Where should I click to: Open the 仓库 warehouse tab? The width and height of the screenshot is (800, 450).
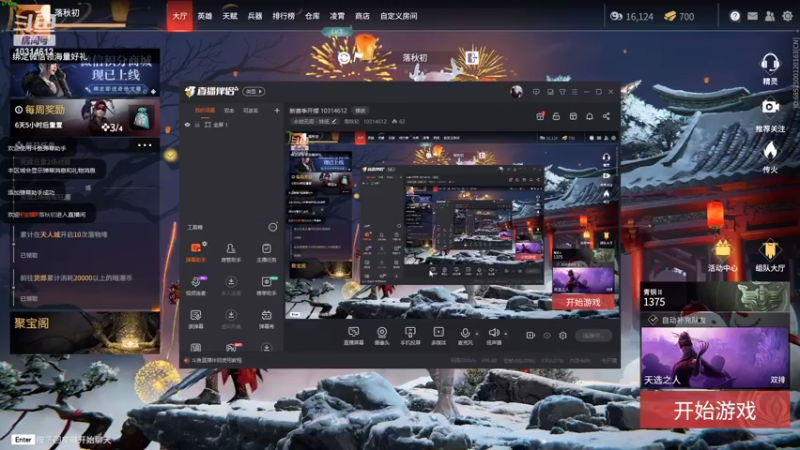point(312,16)
